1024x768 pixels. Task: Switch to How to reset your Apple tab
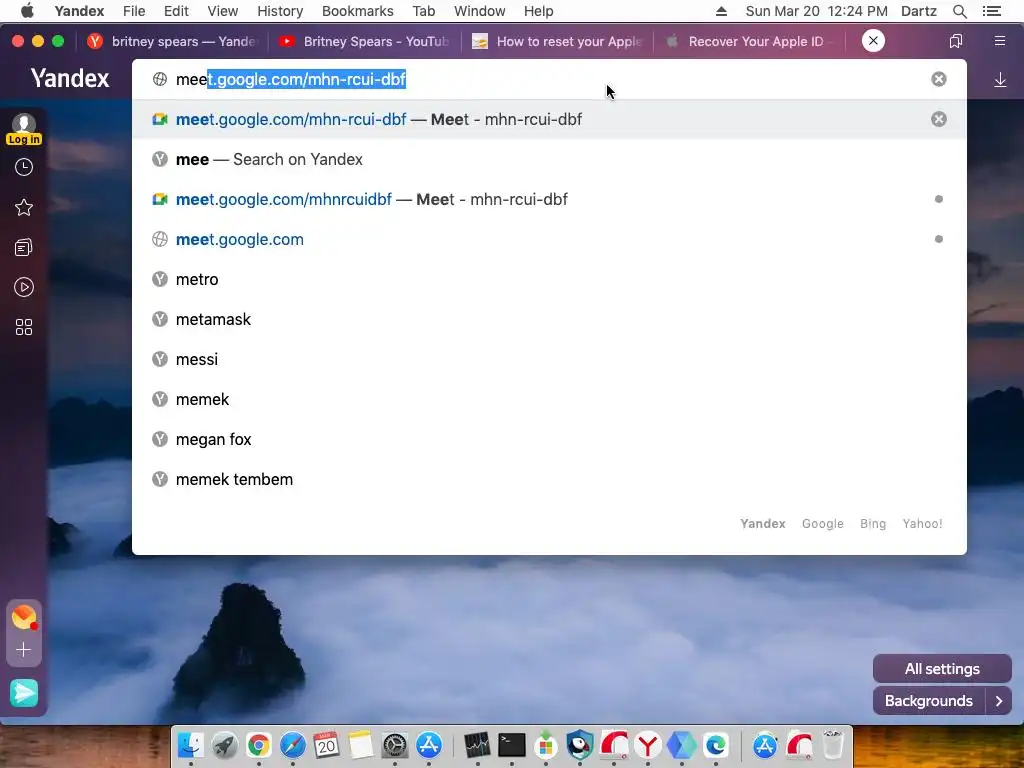click(x=557, y=41)
